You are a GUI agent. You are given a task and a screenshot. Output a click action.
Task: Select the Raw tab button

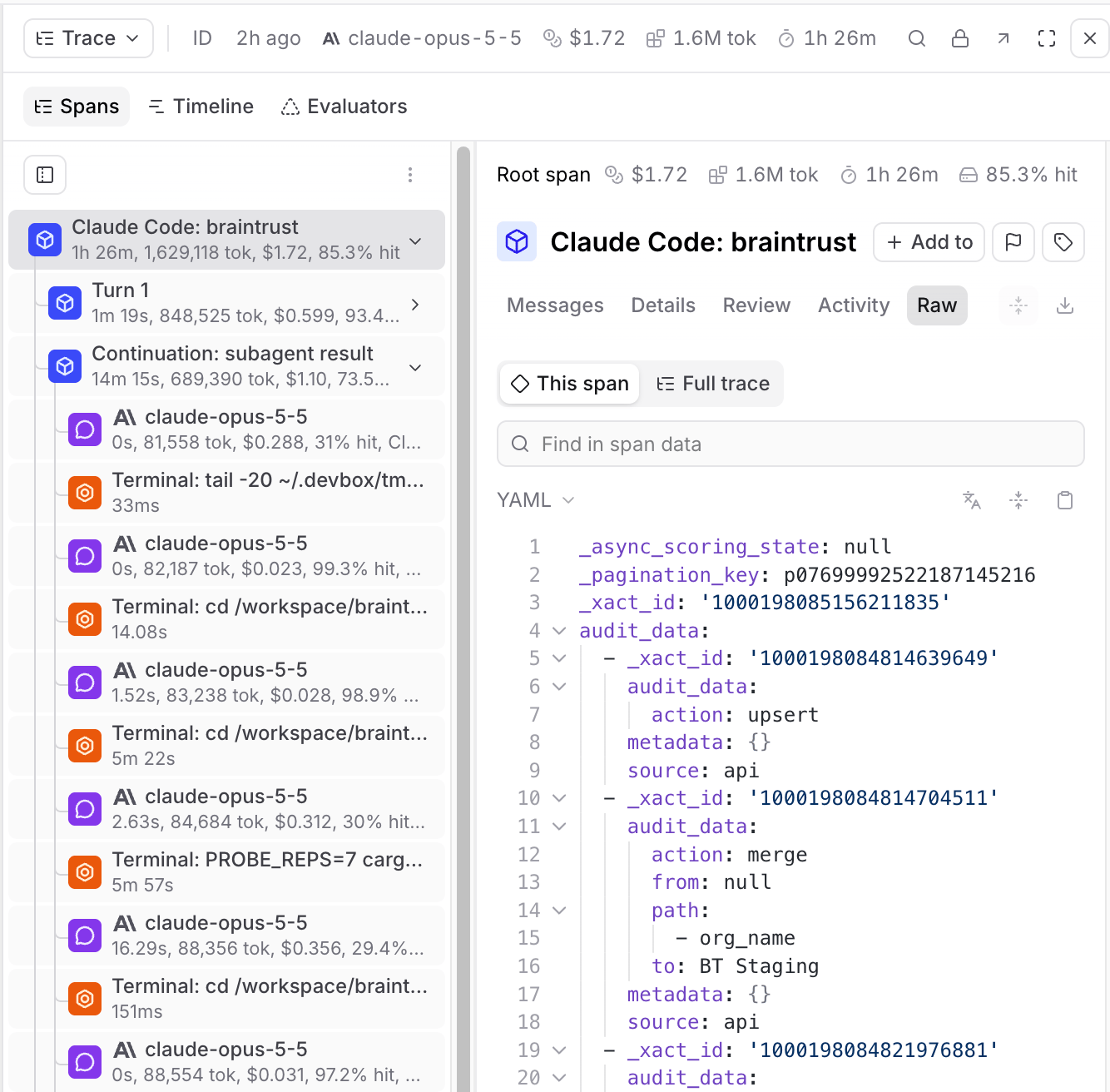(x=937, y=305)
